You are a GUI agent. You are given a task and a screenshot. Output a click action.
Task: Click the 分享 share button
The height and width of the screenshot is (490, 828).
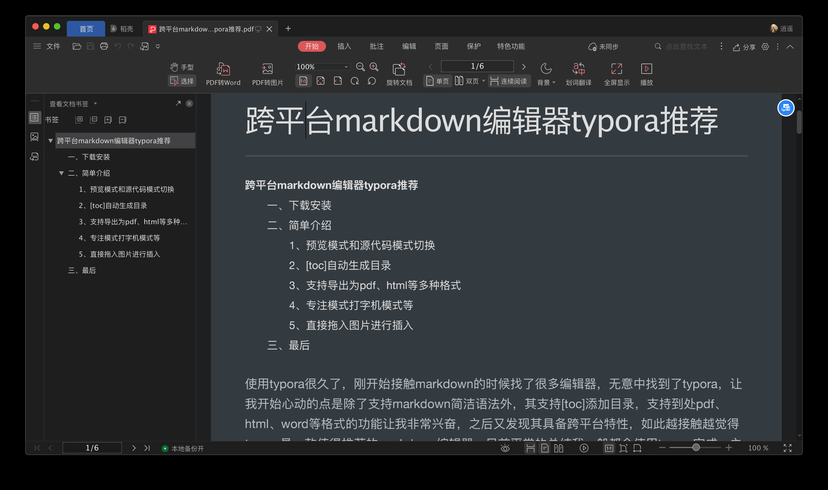pyautogui.click(x=744, y=47)
